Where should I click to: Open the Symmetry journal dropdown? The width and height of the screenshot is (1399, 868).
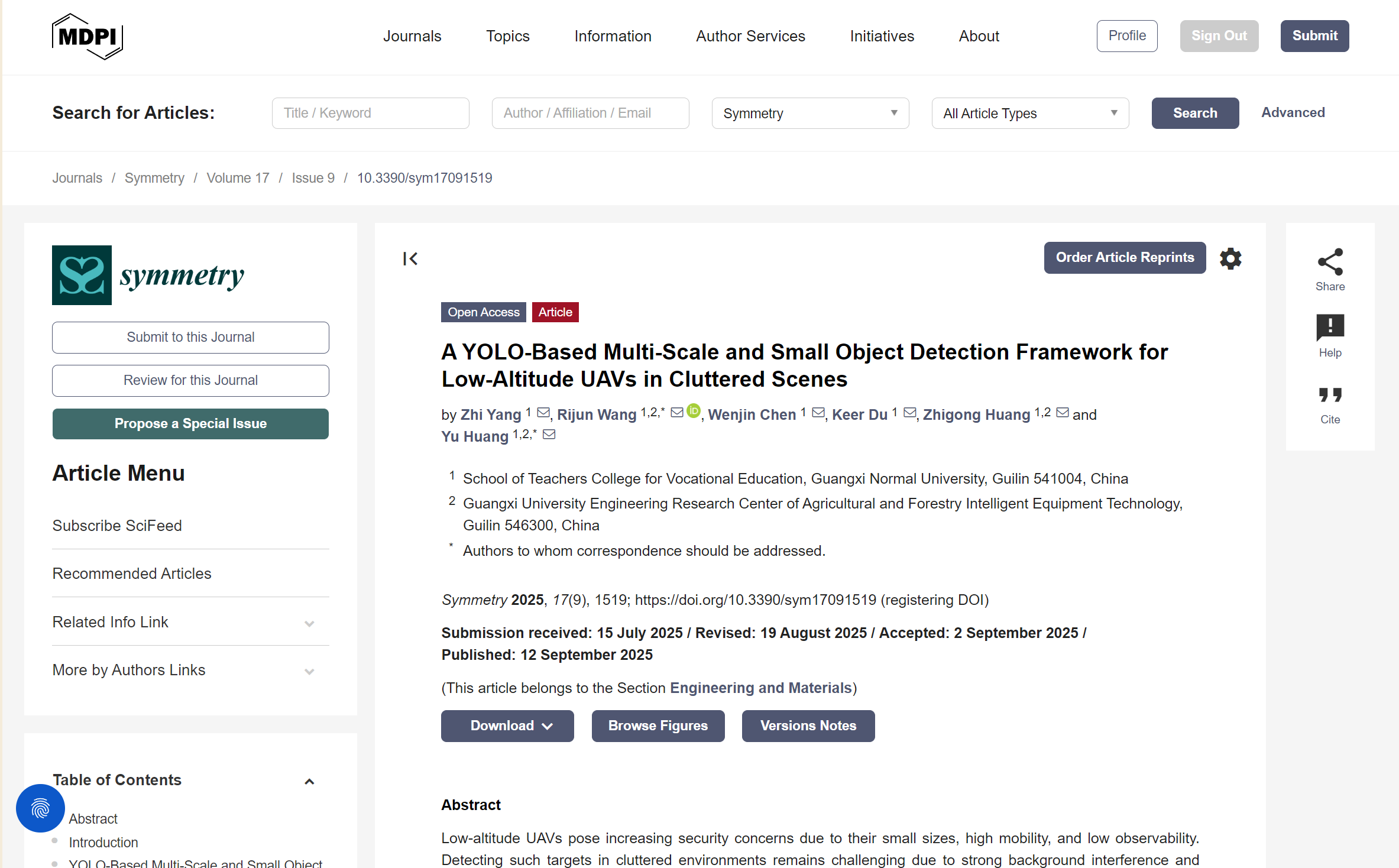[x=809, y=113]
